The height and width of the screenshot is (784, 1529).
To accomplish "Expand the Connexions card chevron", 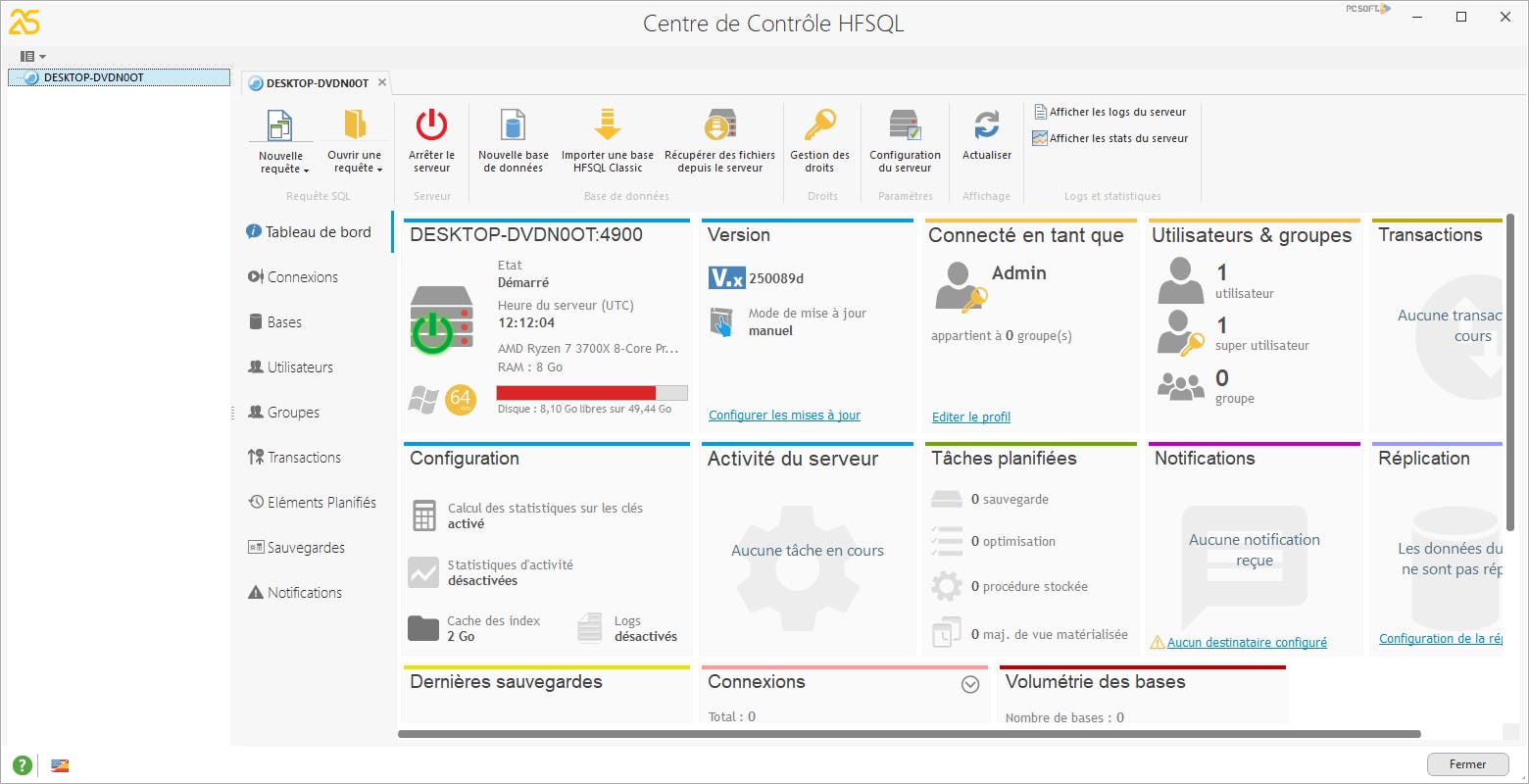I will click(970, 685).
